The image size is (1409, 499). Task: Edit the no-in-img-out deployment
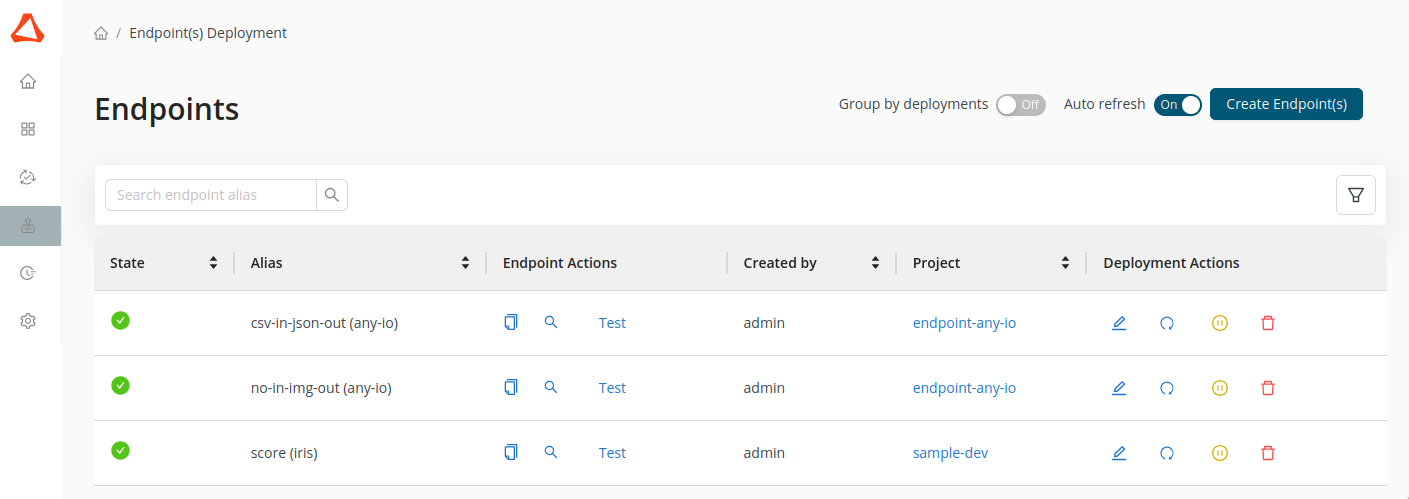(x=1119, y=388)
